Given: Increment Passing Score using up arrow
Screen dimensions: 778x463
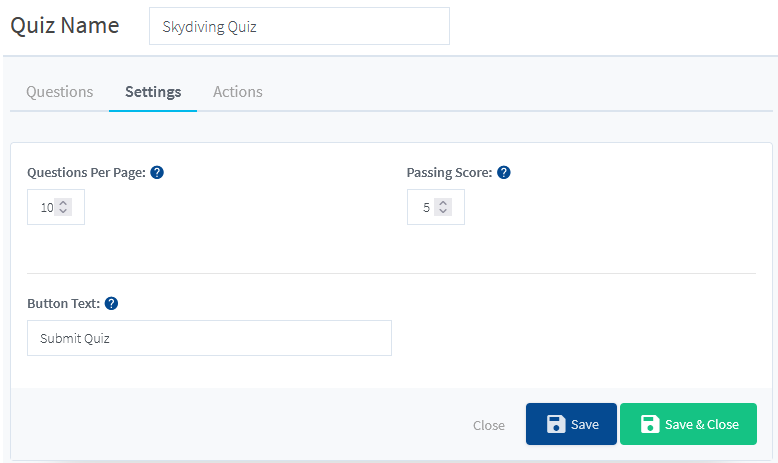Looking at the screenshot, I should pyautogui.click(x=443, y=202).
